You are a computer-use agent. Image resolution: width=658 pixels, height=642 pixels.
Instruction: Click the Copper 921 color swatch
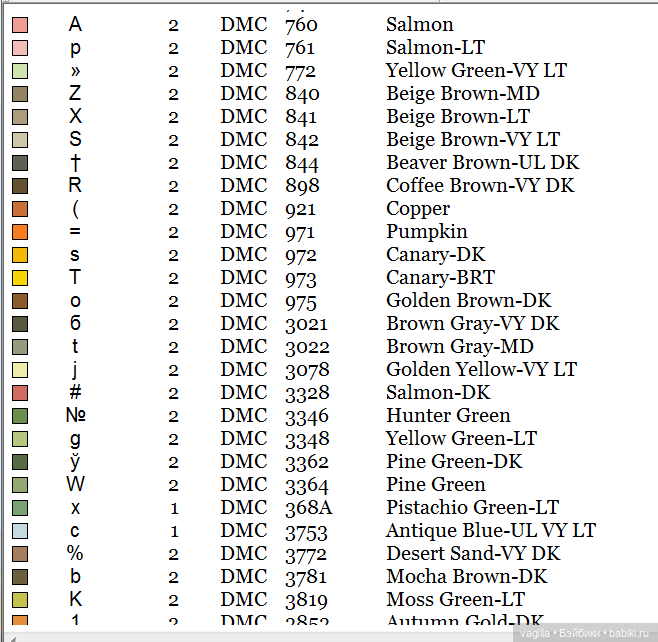[x=20, y=209]
